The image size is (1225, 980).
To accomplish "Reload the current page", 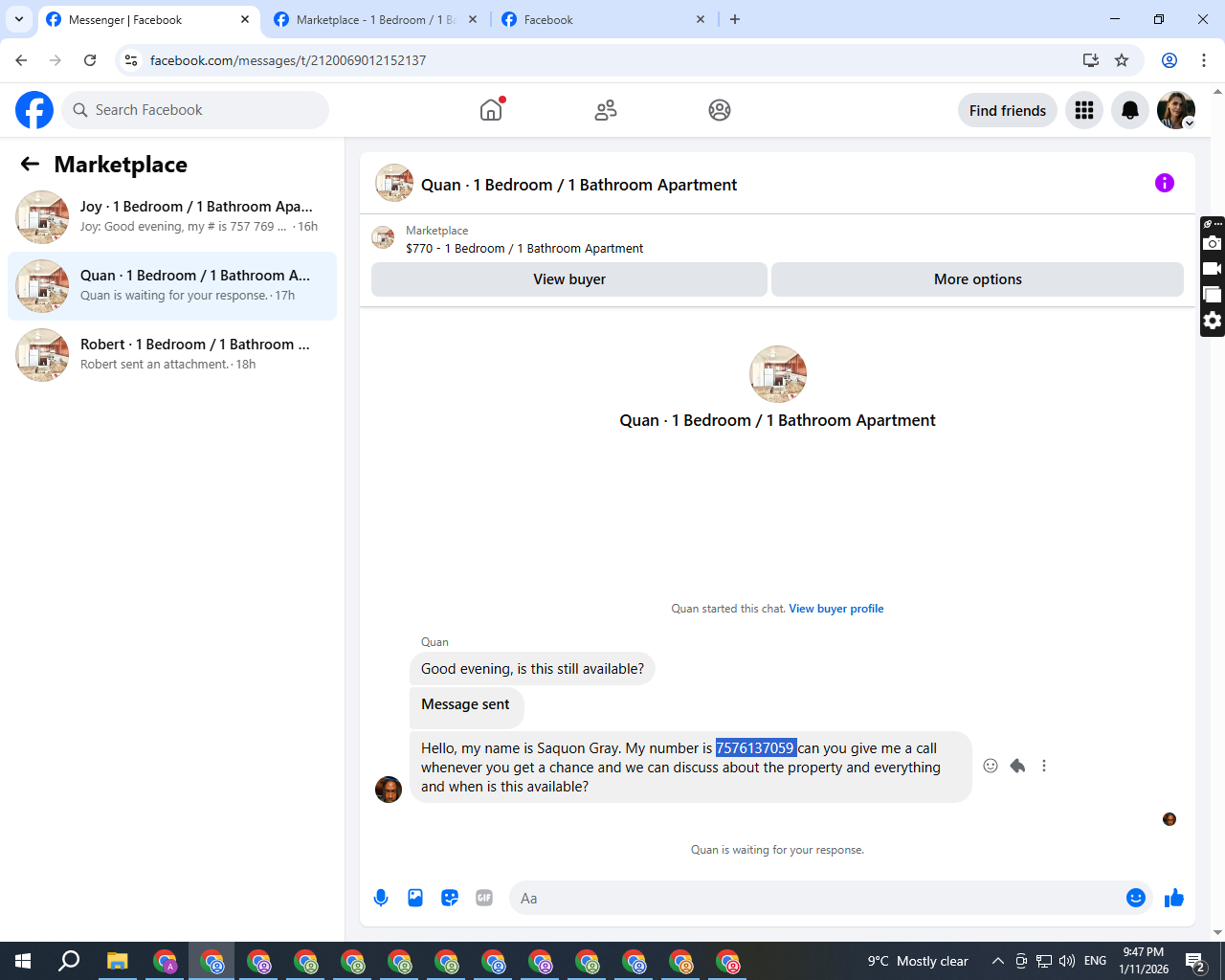I will coord(90,60).
